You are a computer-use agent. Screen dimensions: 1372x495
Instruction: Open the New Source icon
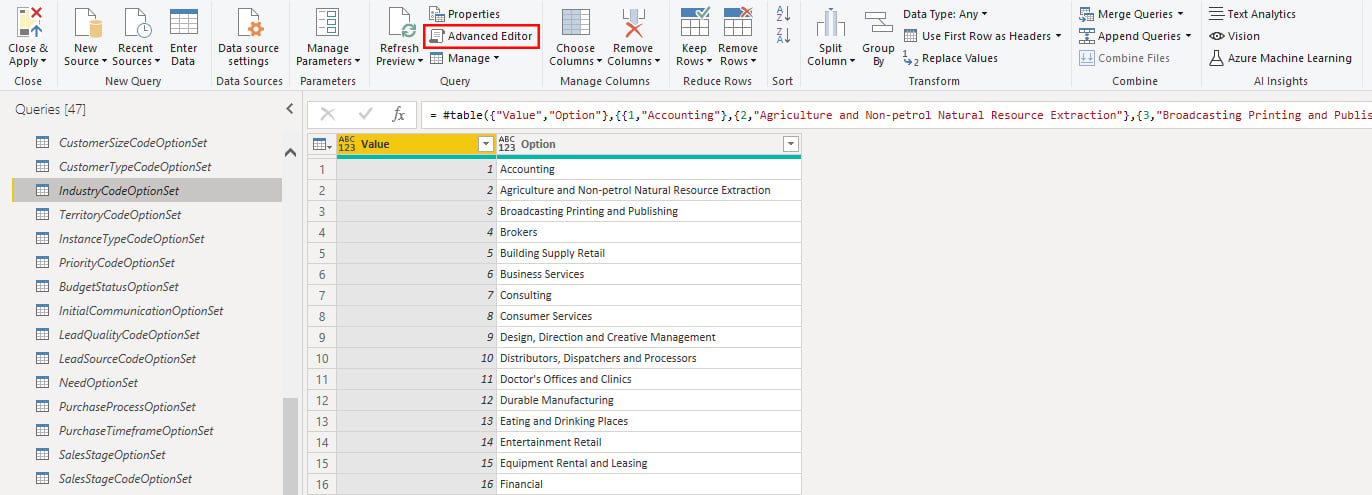pos(86,22)
